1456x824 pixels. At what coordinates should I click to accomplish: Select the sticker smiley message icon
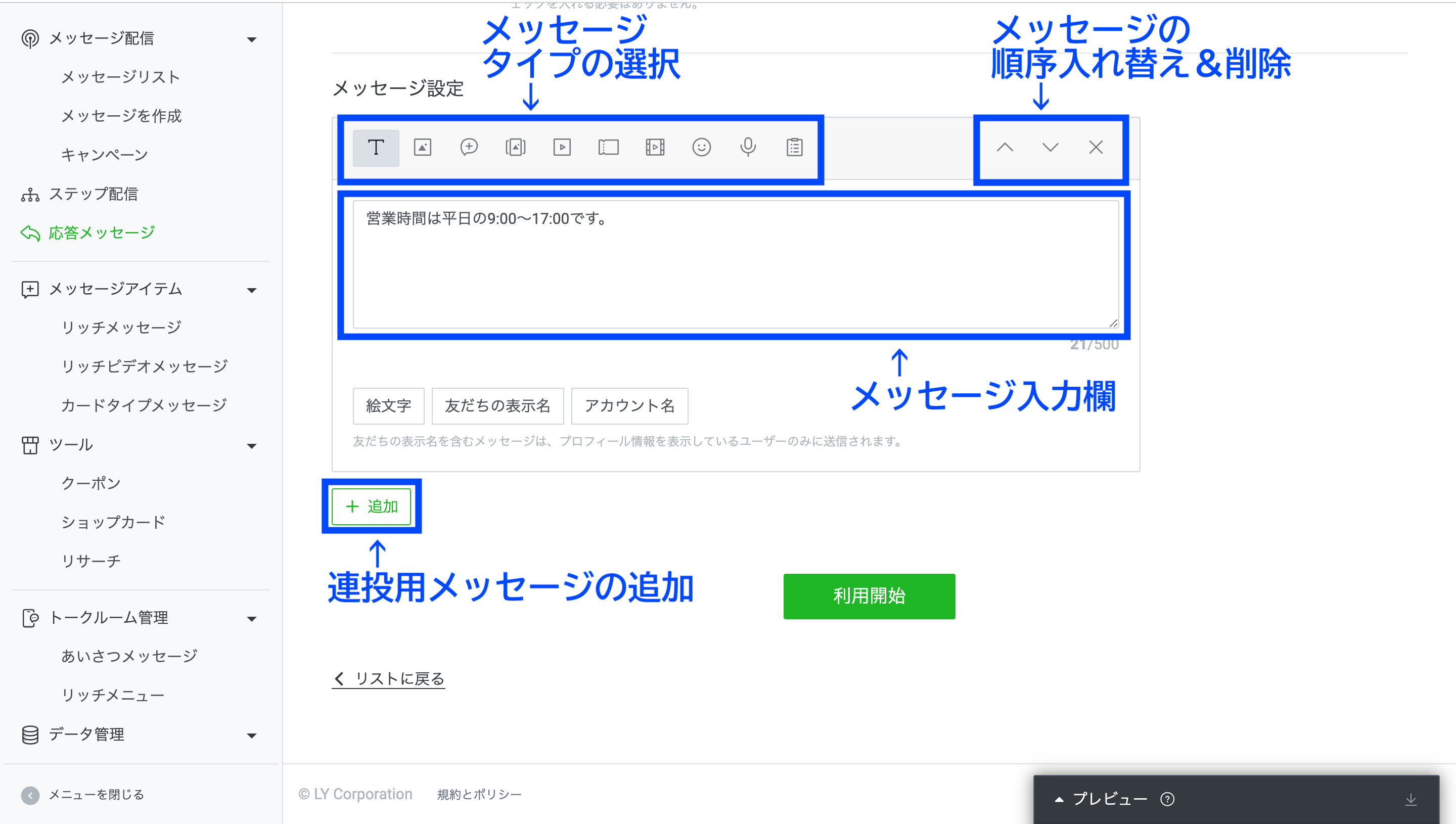[x=701, y=148]
